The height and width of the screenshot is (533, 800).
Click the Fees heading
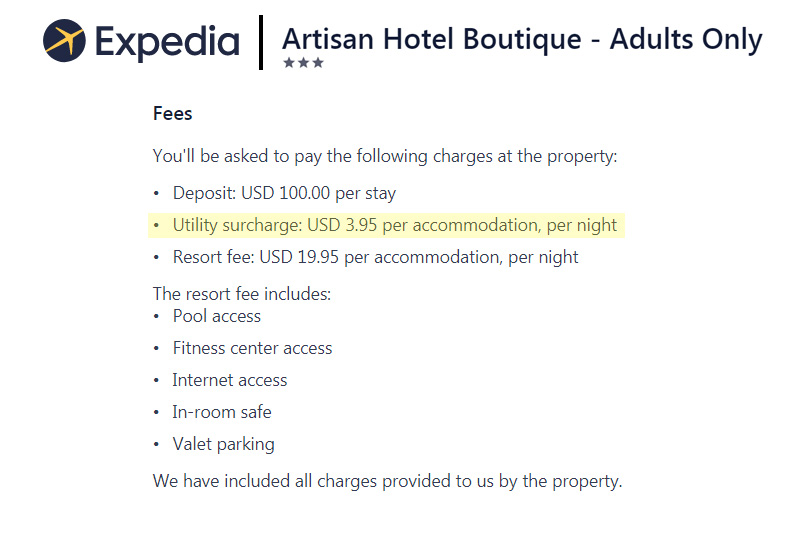tap(172, 113)
